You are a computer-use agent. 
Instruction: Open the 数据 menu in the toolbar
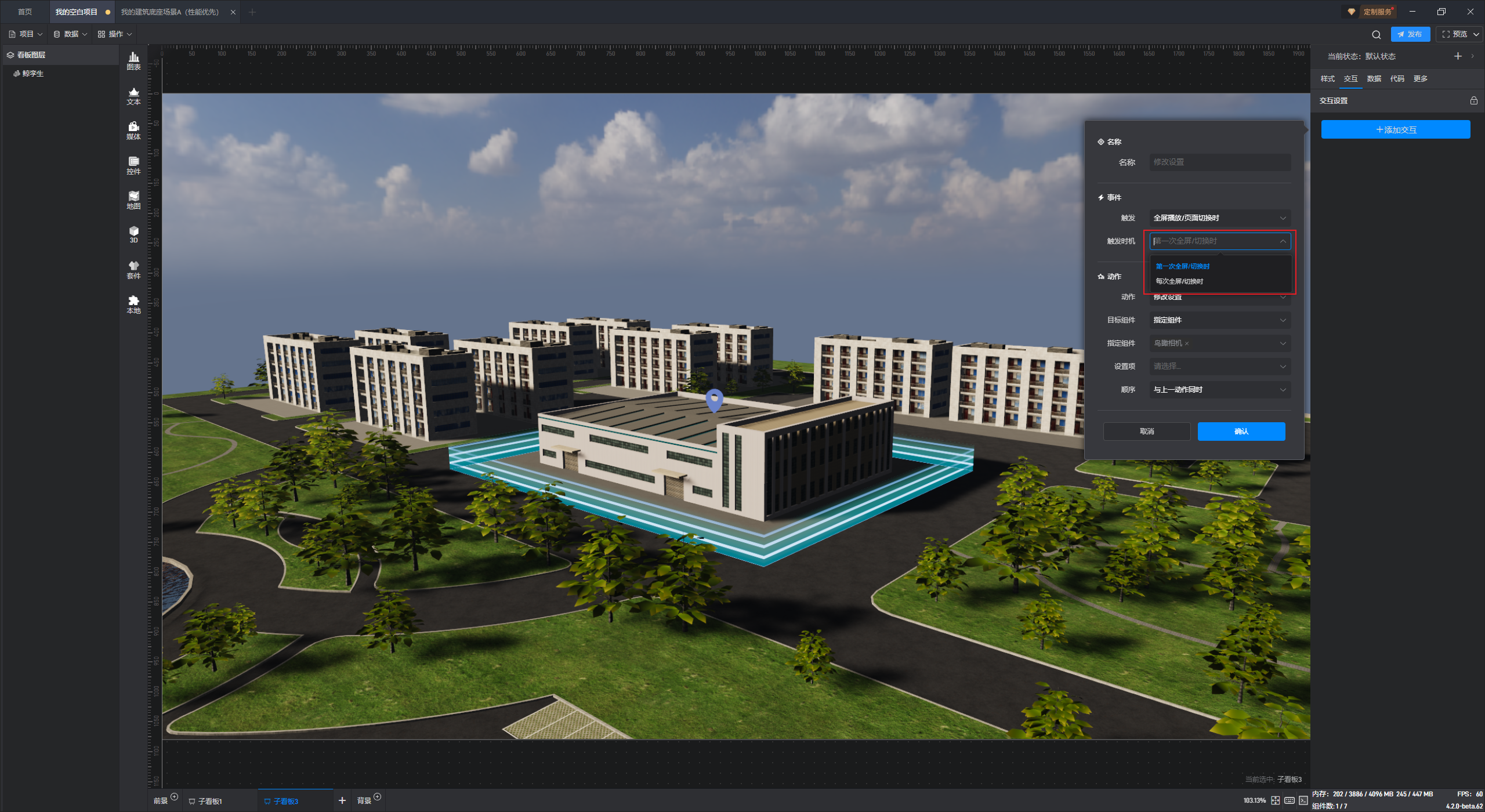pos(70,34)
